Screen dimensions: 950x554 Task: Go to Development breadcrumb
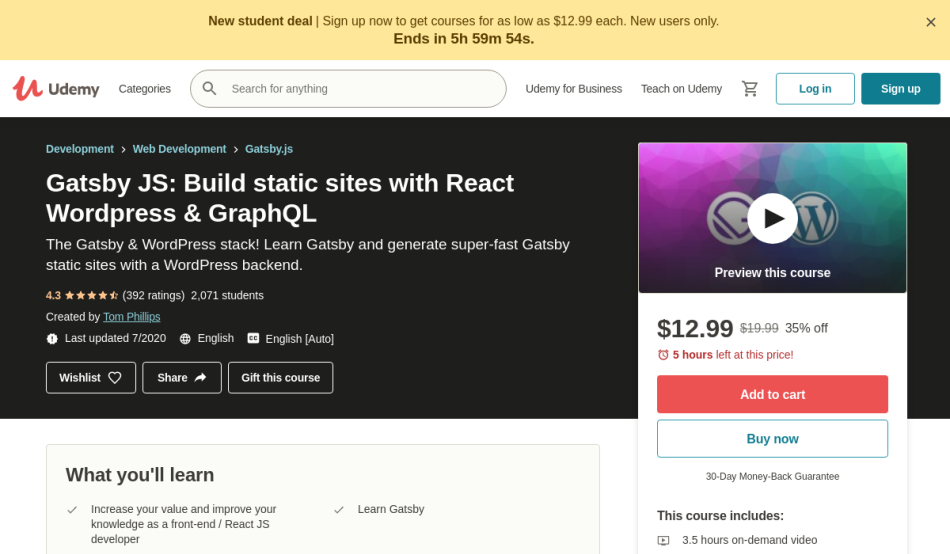pyautogui.click(x=79, y=149)
